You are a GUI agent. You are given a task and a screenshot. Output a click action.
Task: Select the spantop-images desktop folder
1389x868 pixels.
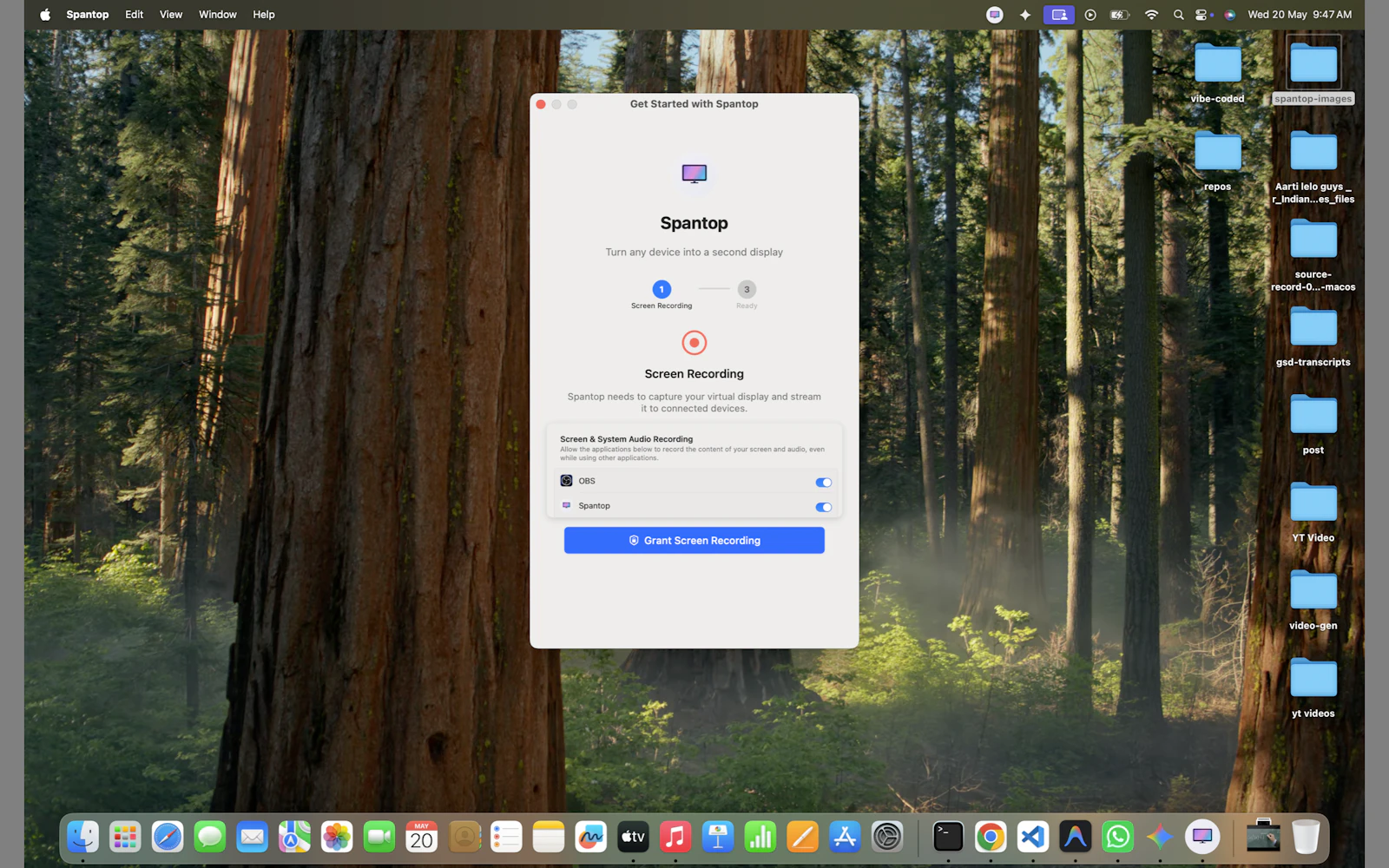pos(1313,71)
